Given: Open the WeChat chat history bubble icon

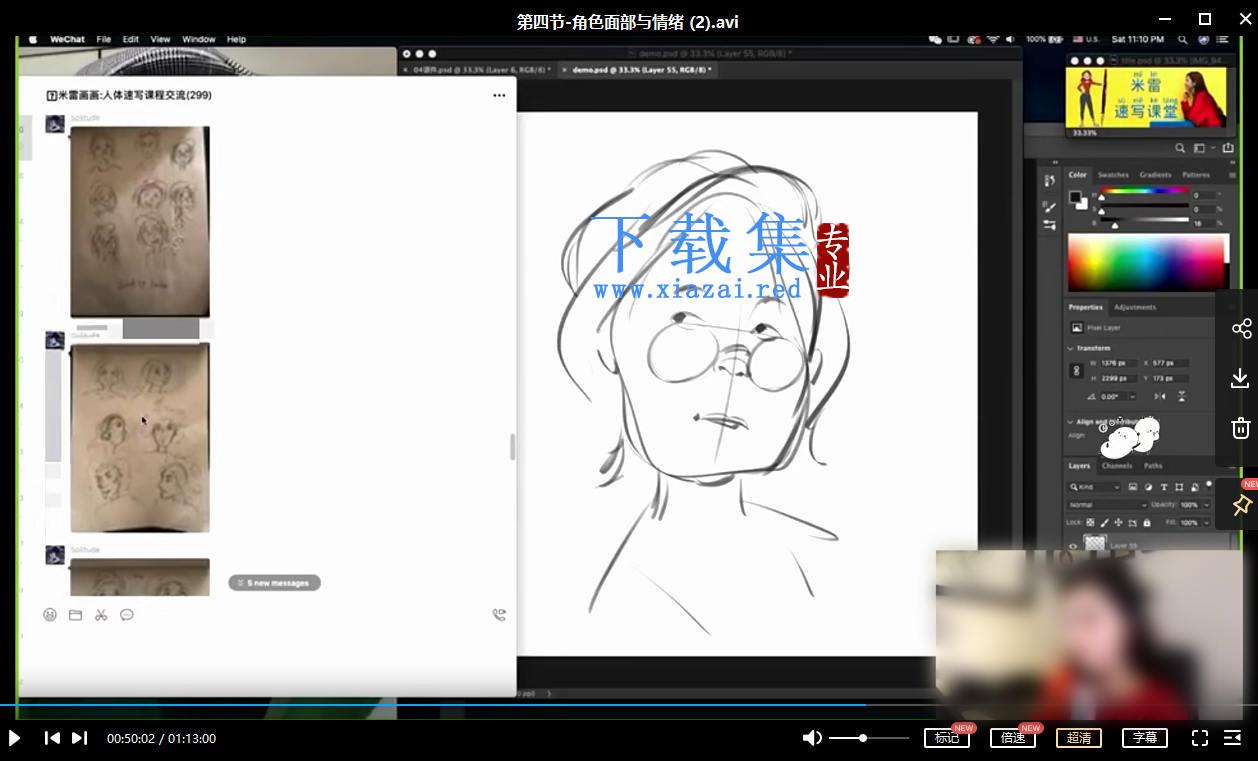Looking at the screenshot, I should [127, 615].
